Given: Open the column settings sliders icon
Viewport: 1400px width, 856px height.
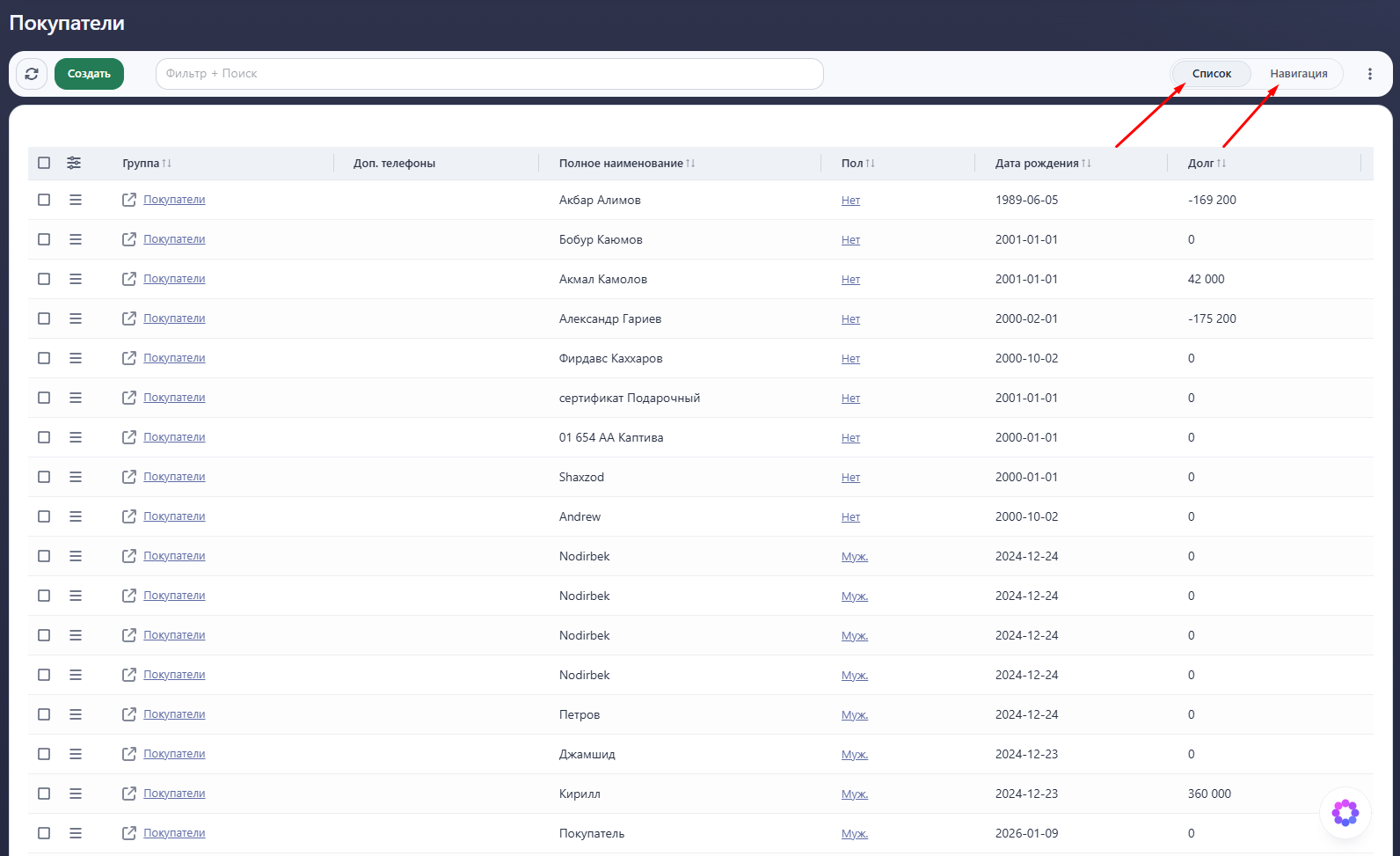Looking at the screenshot, I should [x=74, y=163].
